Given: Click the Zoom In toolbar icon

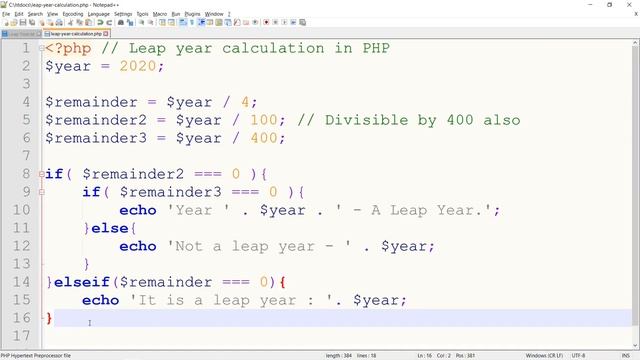Looking at the screenshot, I should point(141,22).
